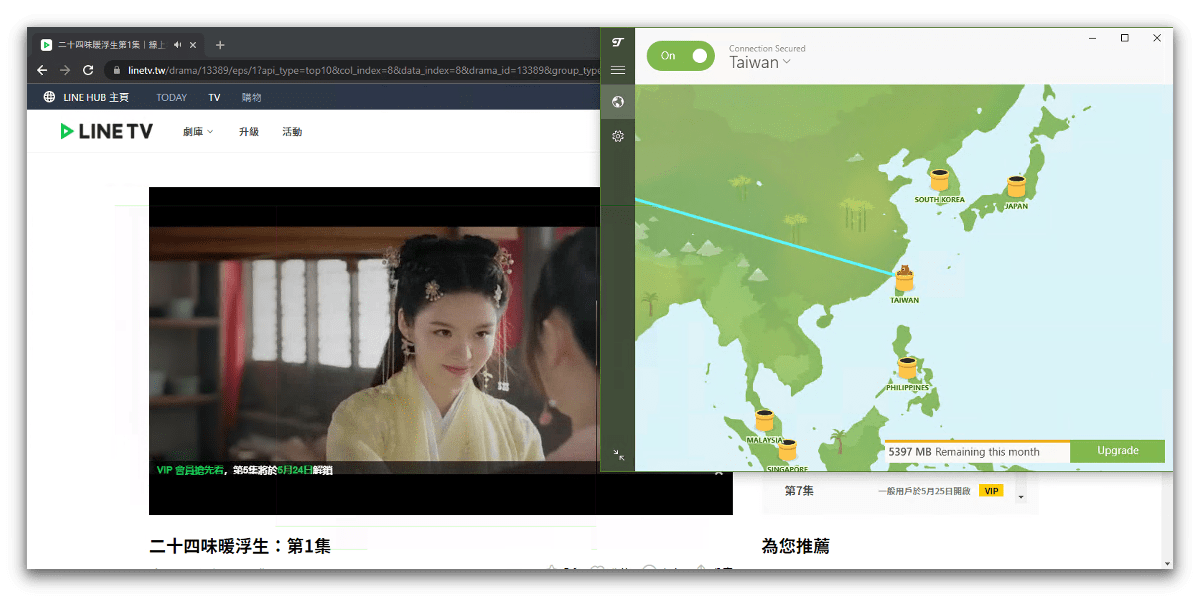Minimize the TunnelBear window

1092,38
